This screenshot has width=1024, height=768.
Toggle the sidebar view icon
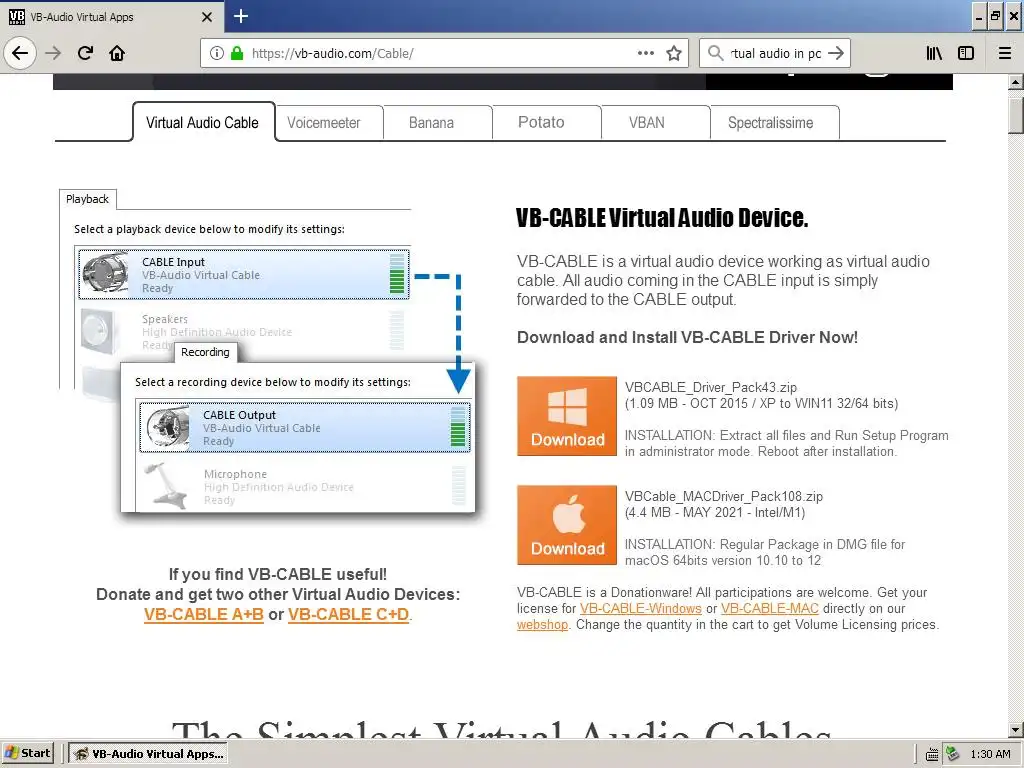(966, 53)
